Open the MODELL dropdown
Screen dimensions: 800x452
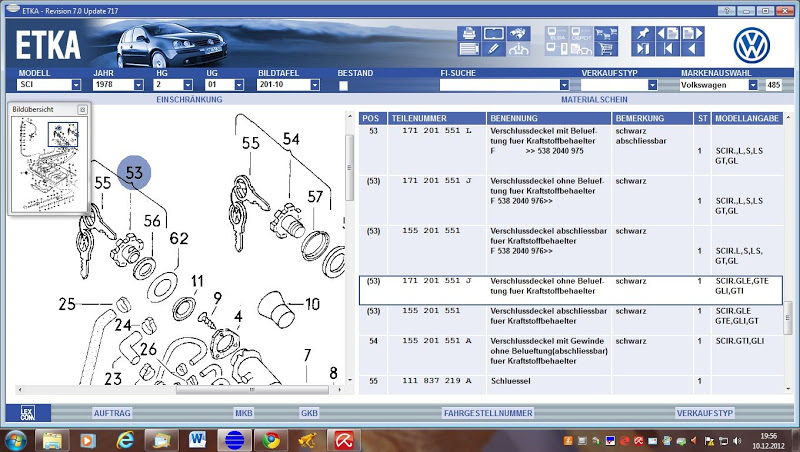pos(74,86)
